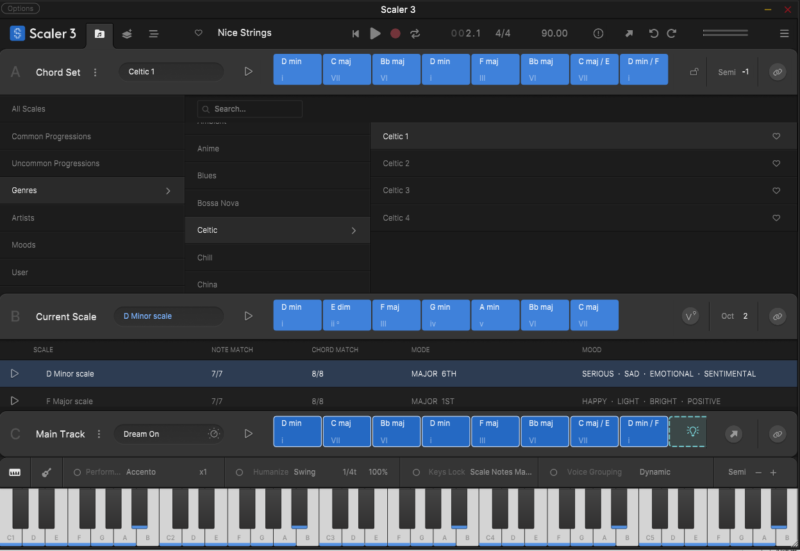Select the Moods category
800x551 pixels.
click(92, 245)
